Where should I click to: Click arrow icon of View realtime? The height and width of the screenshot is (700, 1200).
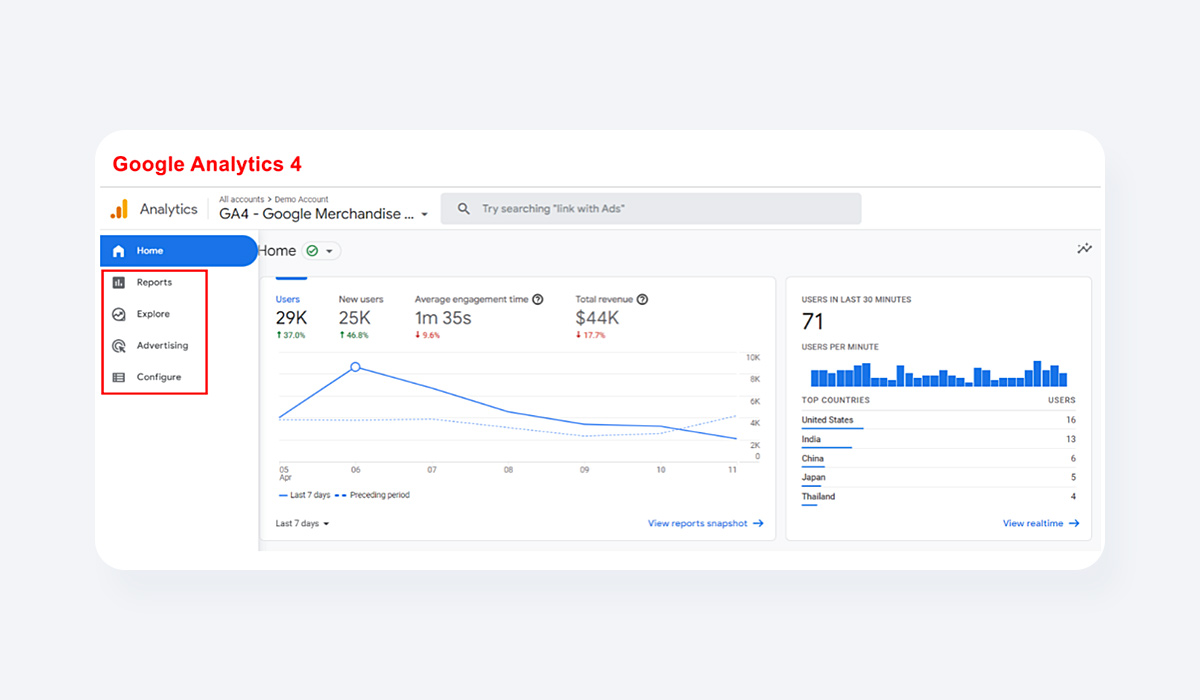click(x=1074, y=523)
